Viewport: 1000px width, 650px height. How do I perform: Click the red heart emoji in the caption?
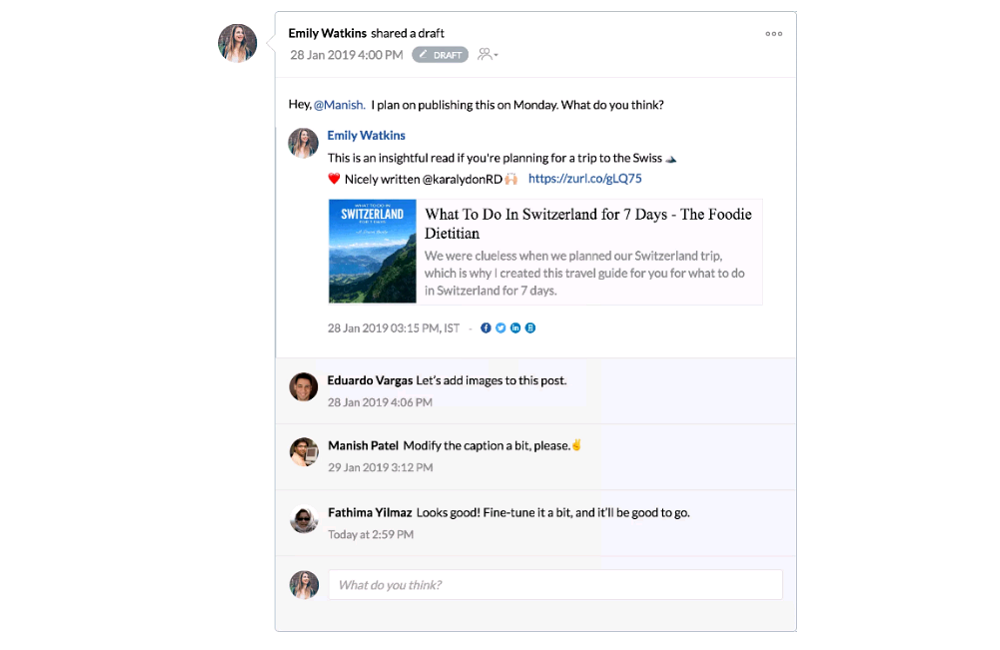(x=334, y=179)
